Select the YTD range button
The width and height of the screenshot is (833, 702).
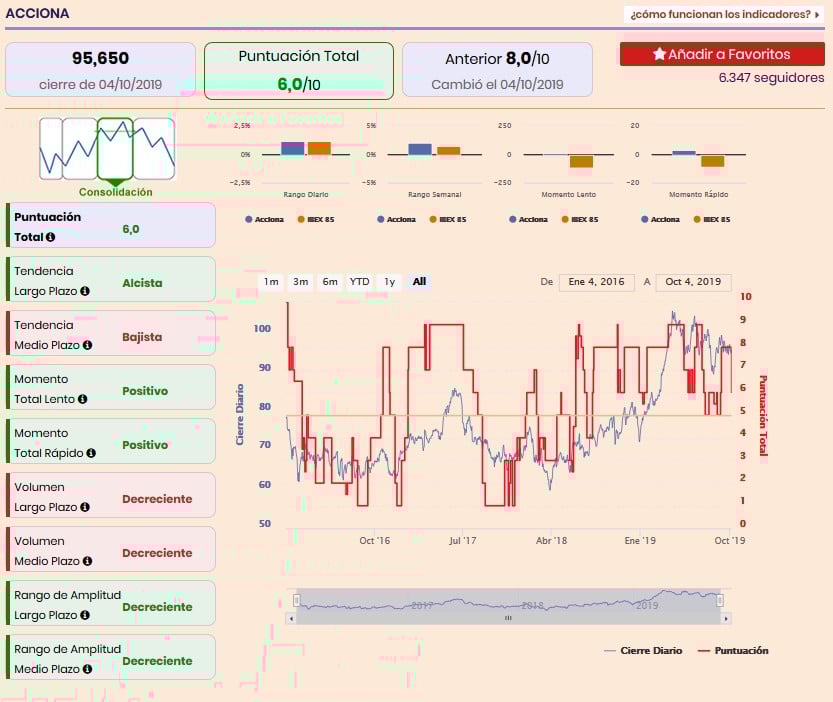[360, 282]
